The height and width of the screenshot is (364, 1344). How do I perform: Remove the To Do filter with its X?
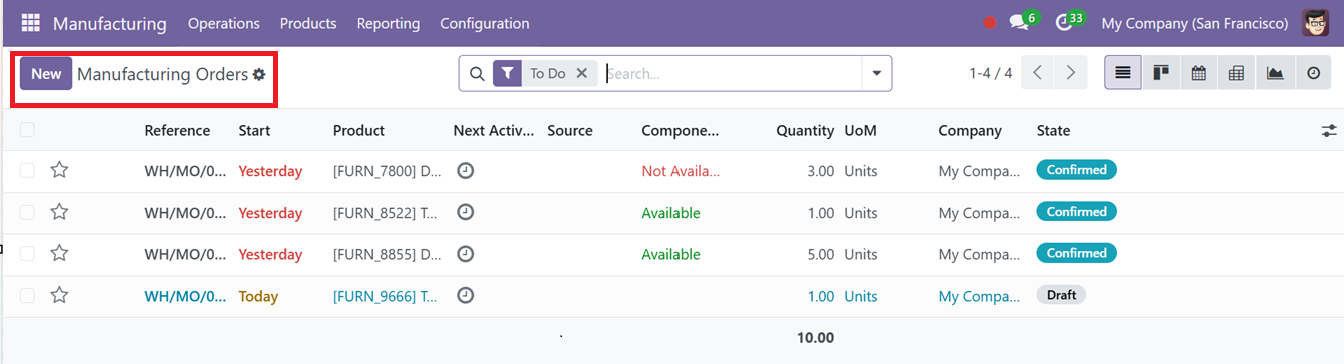pyautogui.click(x=581, y=73)
